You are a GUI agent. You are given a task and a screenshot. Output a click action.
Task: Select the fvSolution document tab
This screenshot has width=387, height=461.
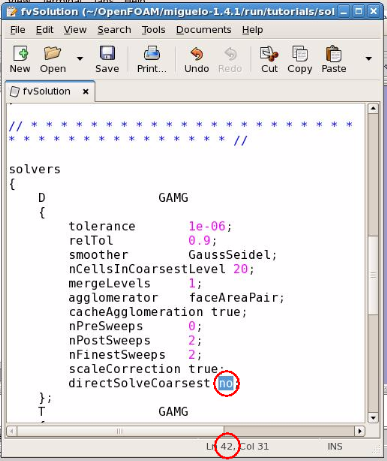[46, 91]
